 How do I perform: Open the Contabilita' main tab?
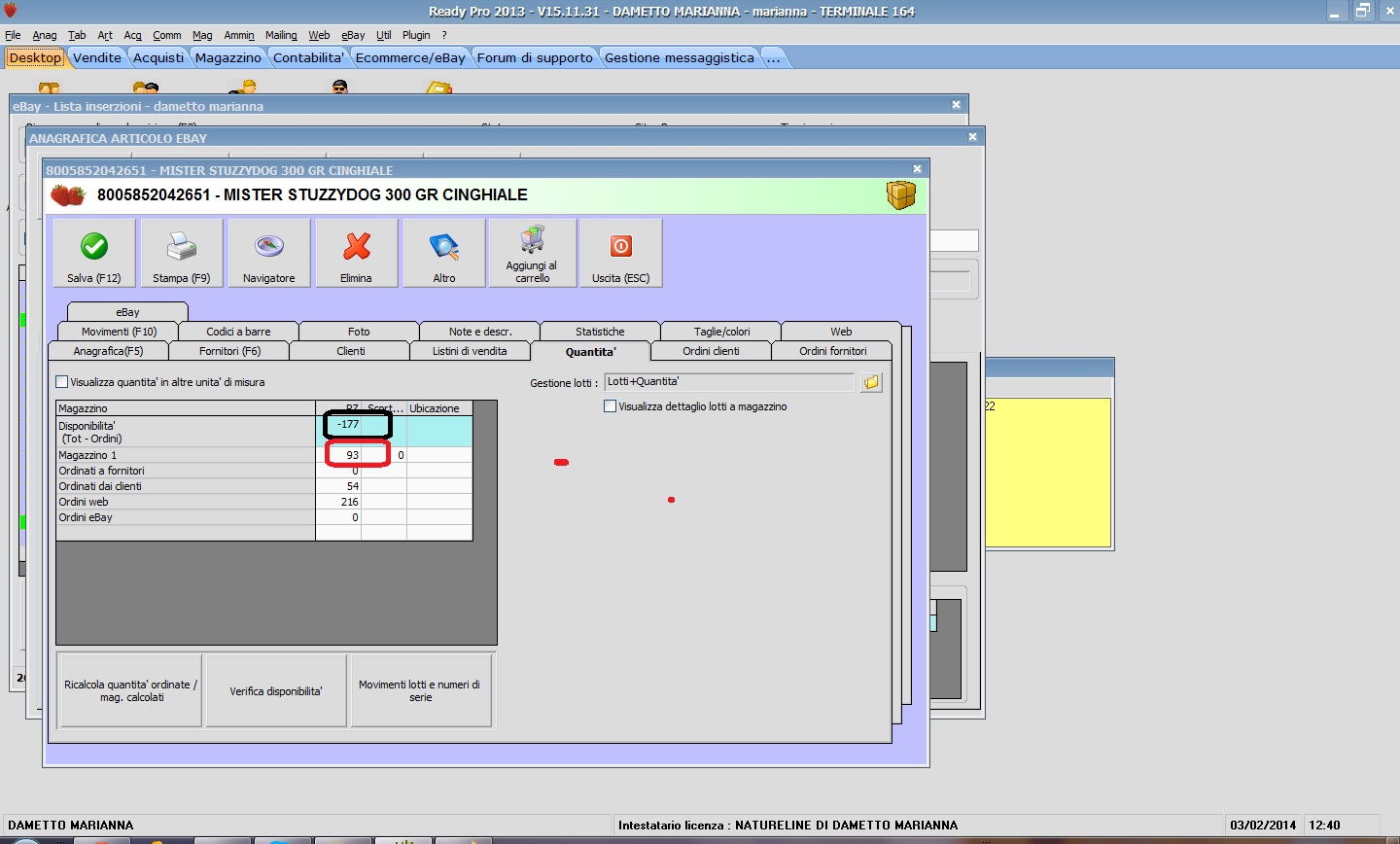coord(308,57)
